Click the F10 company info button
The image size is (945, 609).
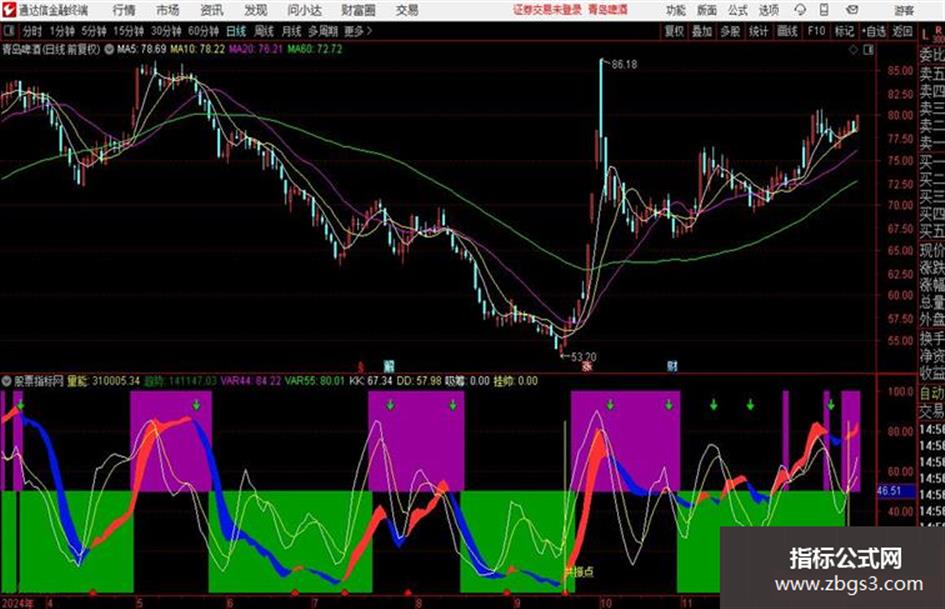[x=816, y=31]
